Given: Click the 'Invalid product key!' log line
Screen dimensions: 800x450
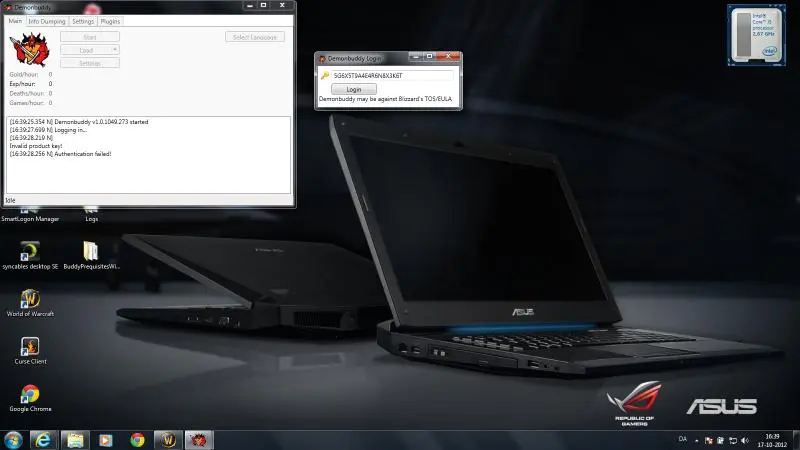Looking at the screenshot, I should [x=36, y=146].
